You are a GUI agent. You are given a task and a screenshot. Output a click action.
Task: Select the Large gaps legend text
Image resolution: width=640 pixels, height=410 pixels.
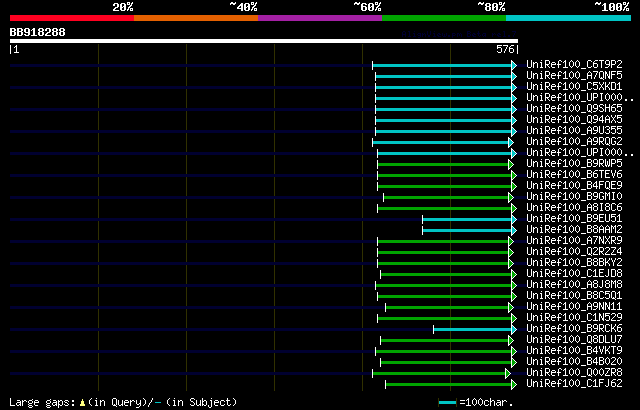click(x=42, y=403)
